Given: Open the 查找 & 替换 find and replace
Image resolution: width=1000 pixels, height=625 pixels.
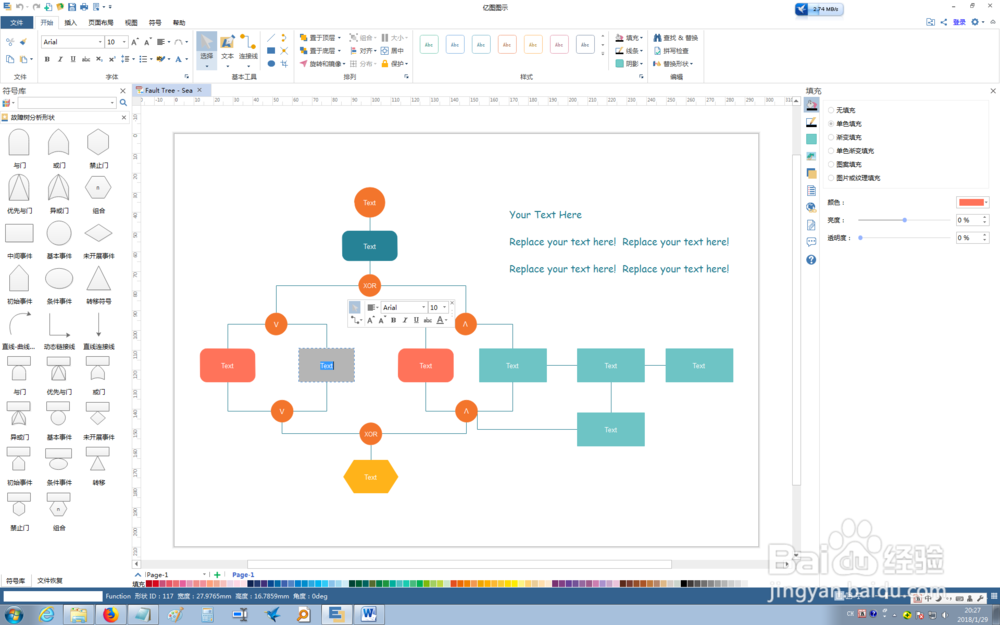Looking at the screenshot, I should point(675,38).
